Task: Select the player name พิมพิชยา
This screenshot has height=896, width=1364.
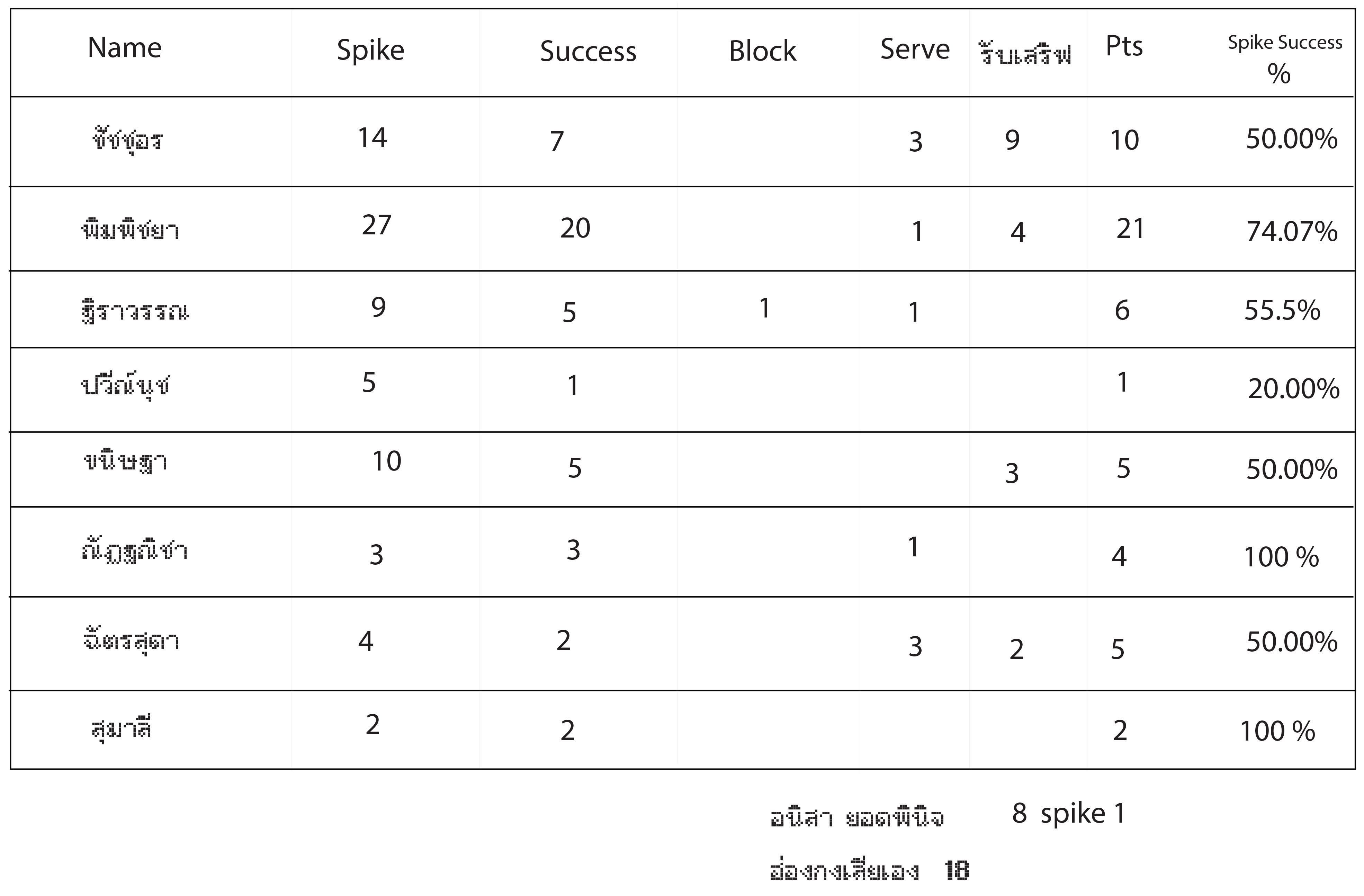Action: 130,230
